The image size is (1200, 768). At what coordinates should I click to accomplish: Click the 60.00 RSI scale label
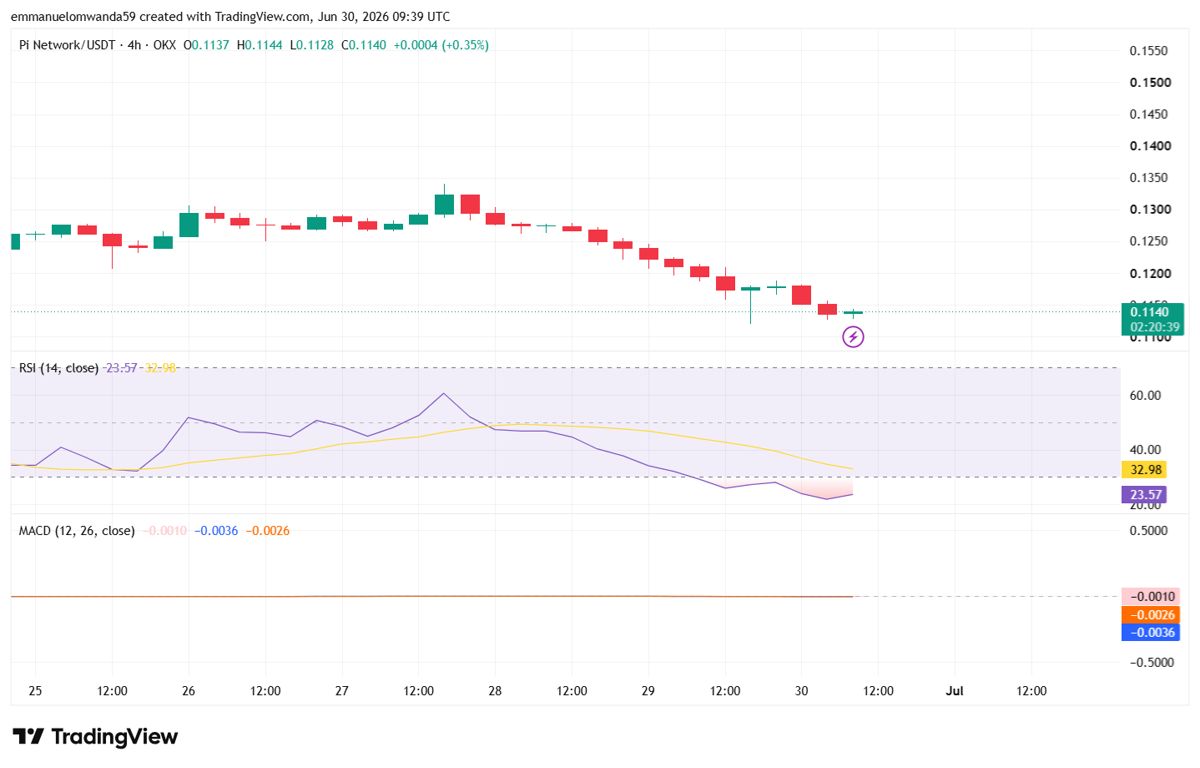(x=1145, y=395)
